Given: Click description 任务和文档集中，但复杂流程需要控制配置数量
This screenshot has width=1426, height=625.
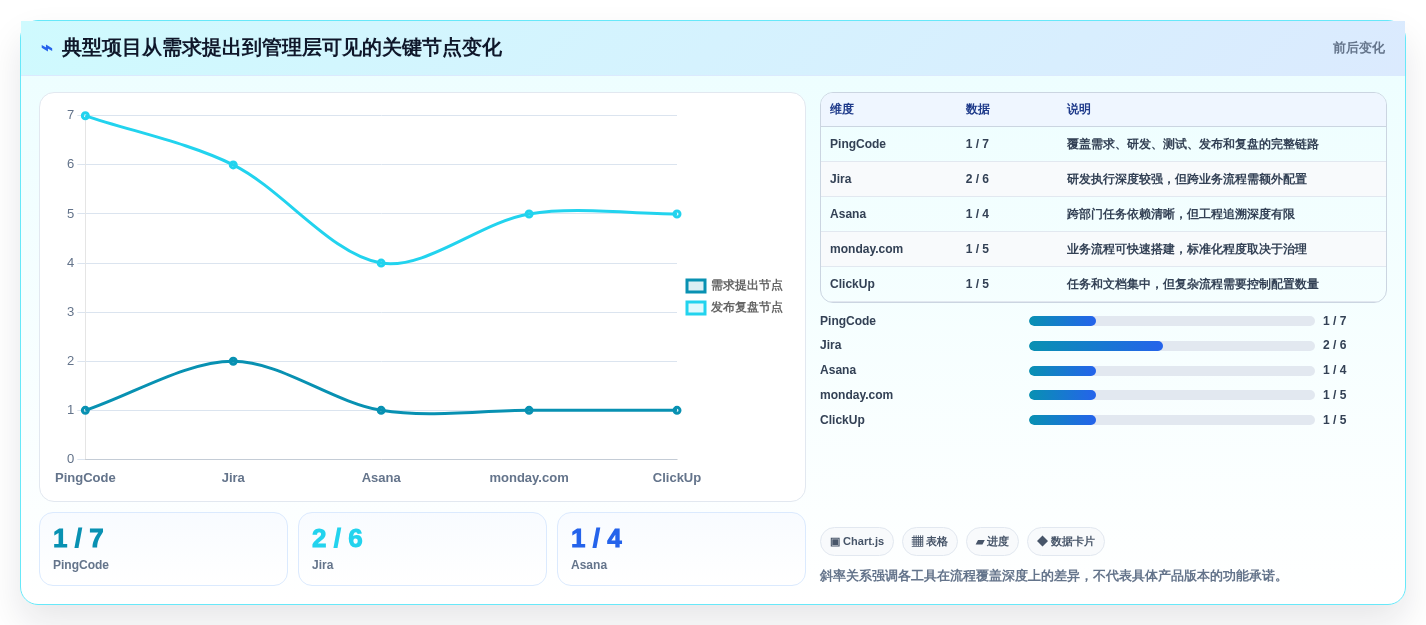Looking at the screenshot, I should tap(1193, 284).
